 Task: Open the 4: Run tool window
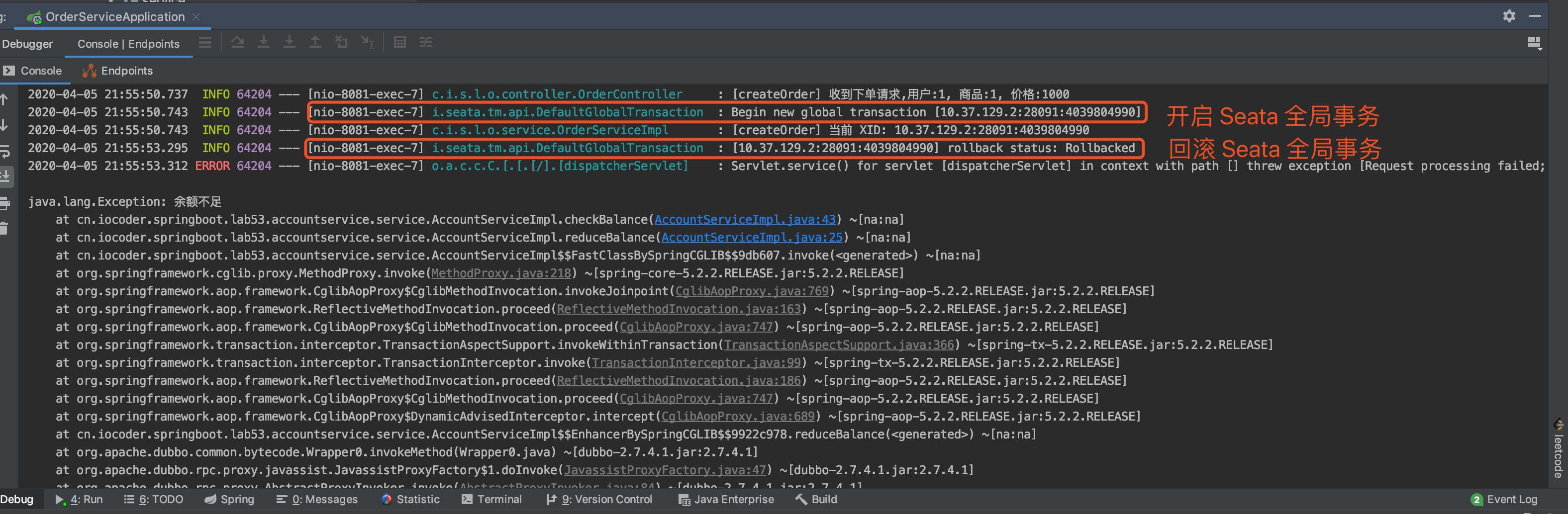pyautogui.click(x=79, y=500)
